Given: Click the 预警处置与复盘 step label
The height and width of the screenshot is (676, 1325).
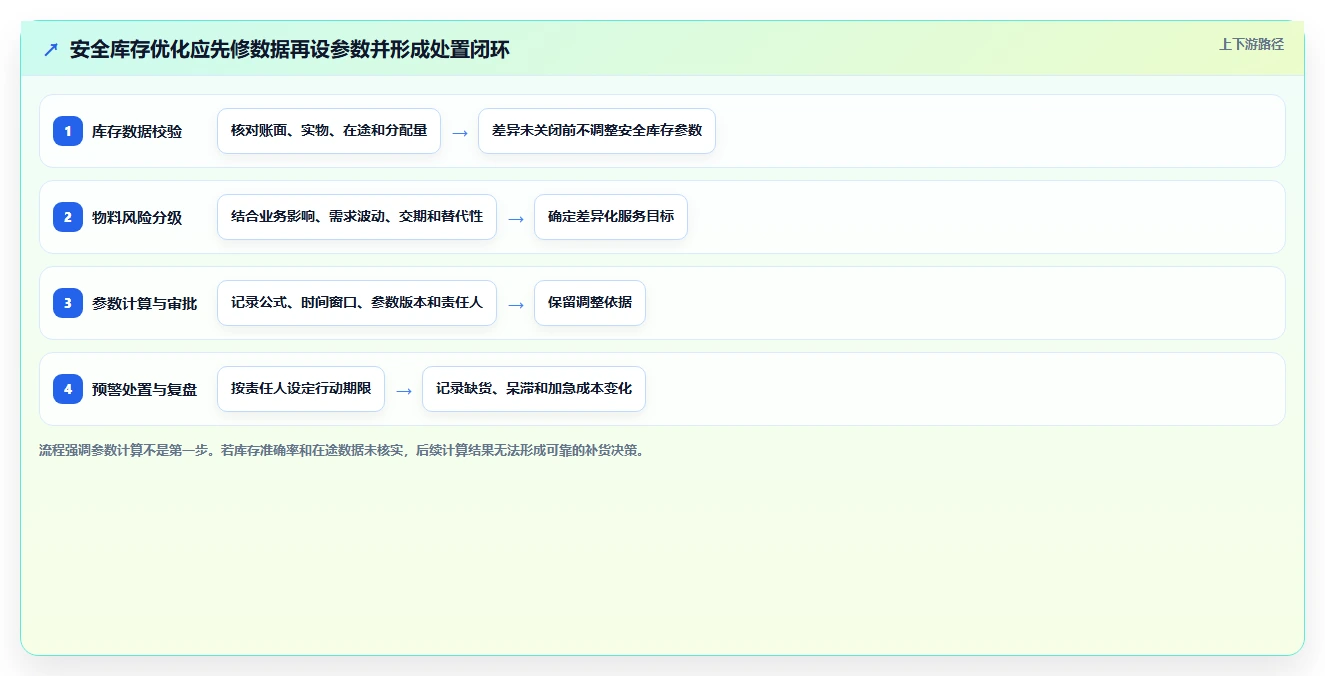Looking at the screenshot, I should pos(144,389).
